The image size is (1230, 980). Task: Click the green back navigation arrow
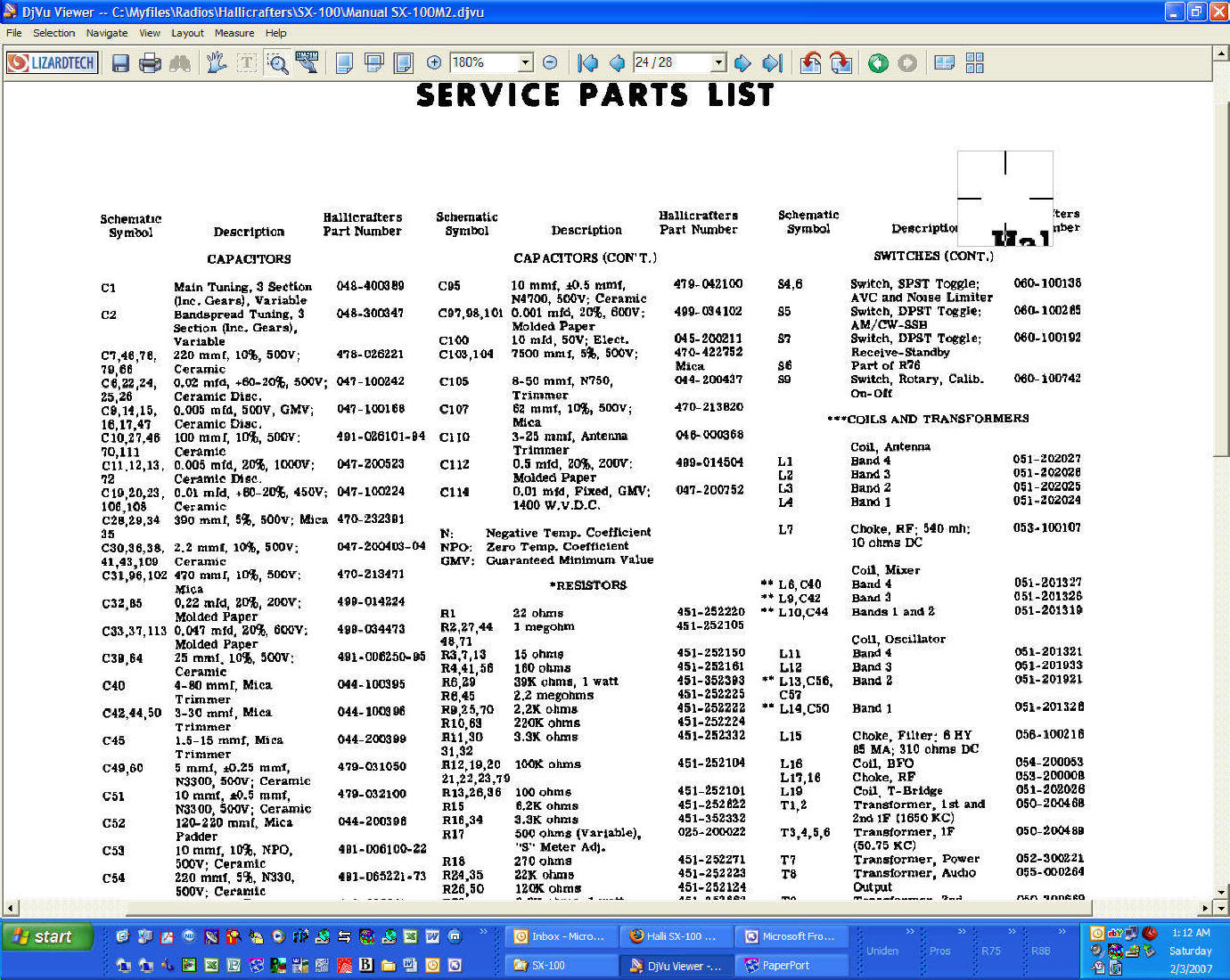click(x=878, y=63)
